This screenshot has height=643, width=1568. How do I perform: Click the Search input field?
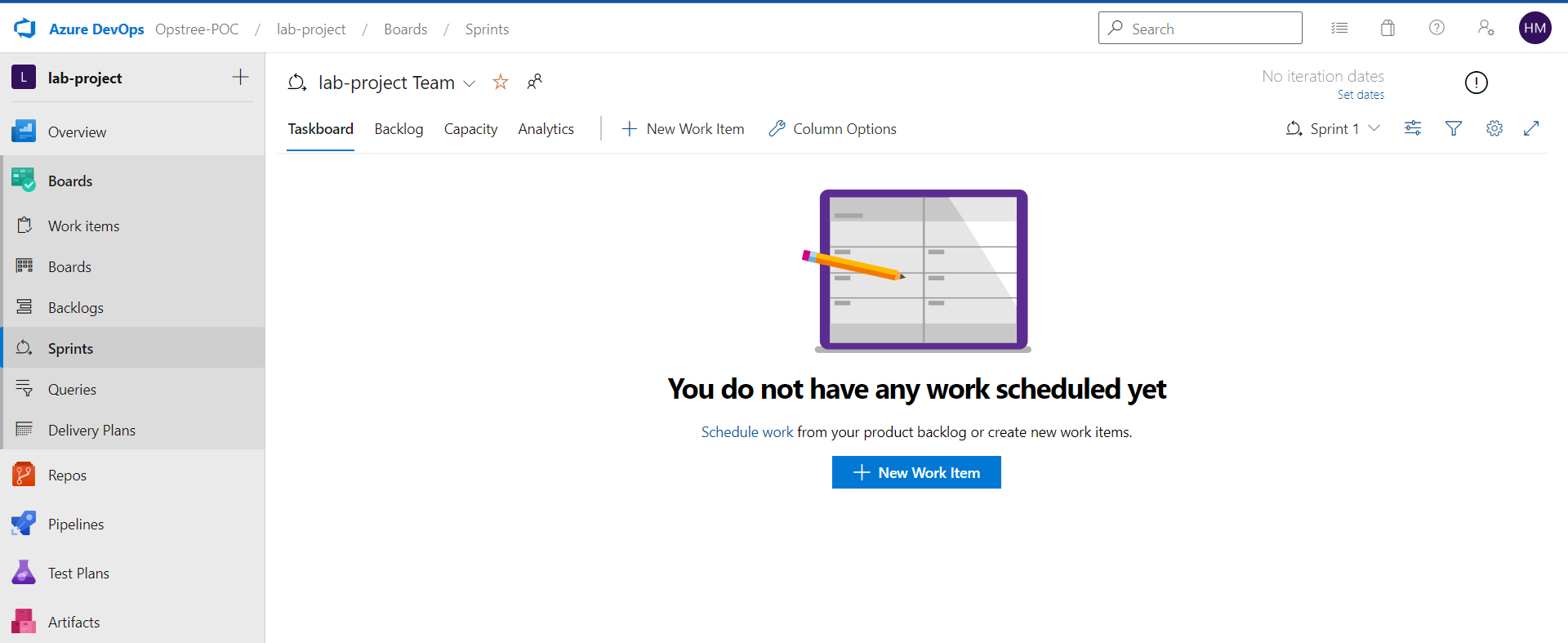1200,28
